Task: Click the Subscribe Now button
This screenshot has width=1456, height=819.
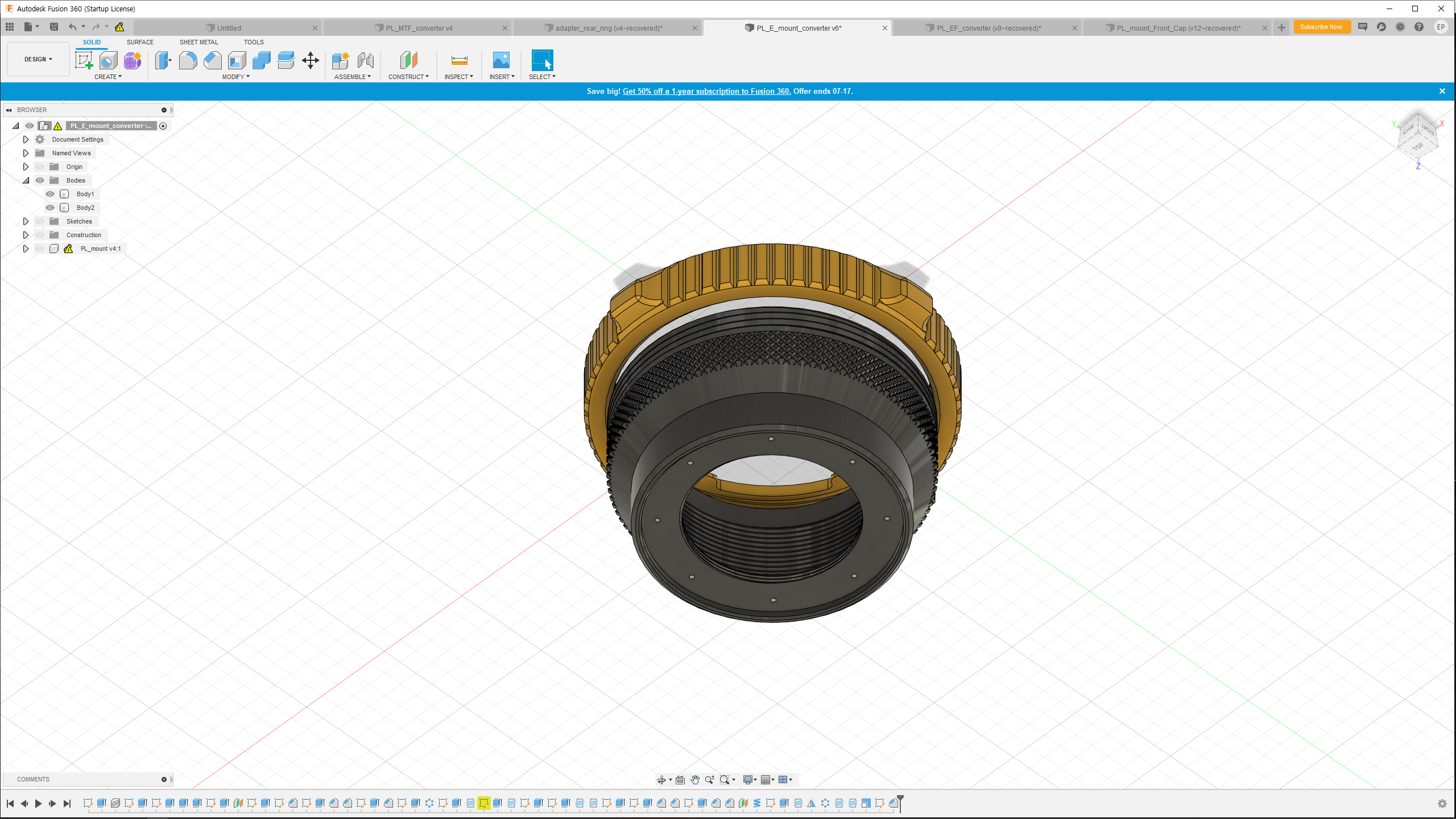Action: point(1321,27)
